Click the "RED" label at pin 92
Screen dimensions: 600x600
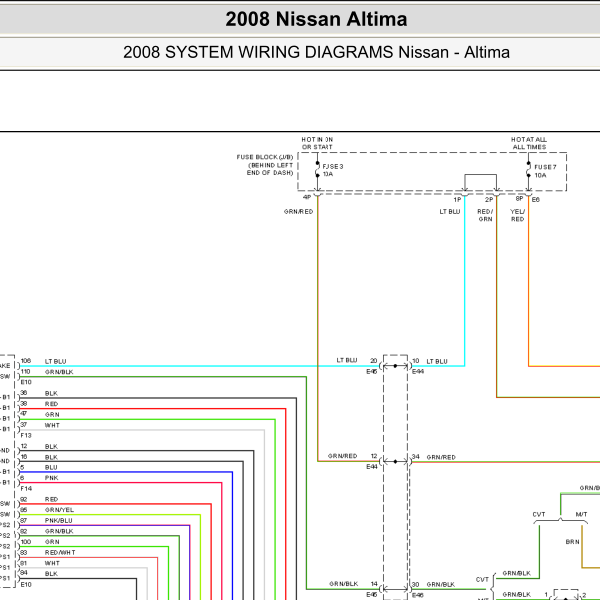pos(51,499)
